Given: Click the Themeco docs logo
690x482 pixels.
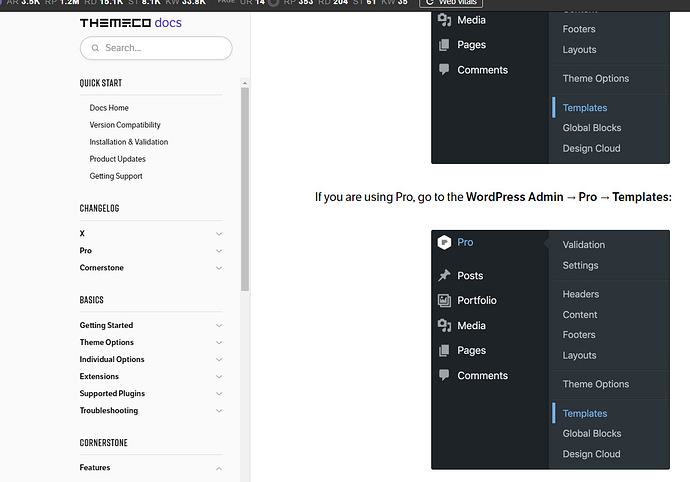Looking at the screenshot, I should tap(130, 22).
